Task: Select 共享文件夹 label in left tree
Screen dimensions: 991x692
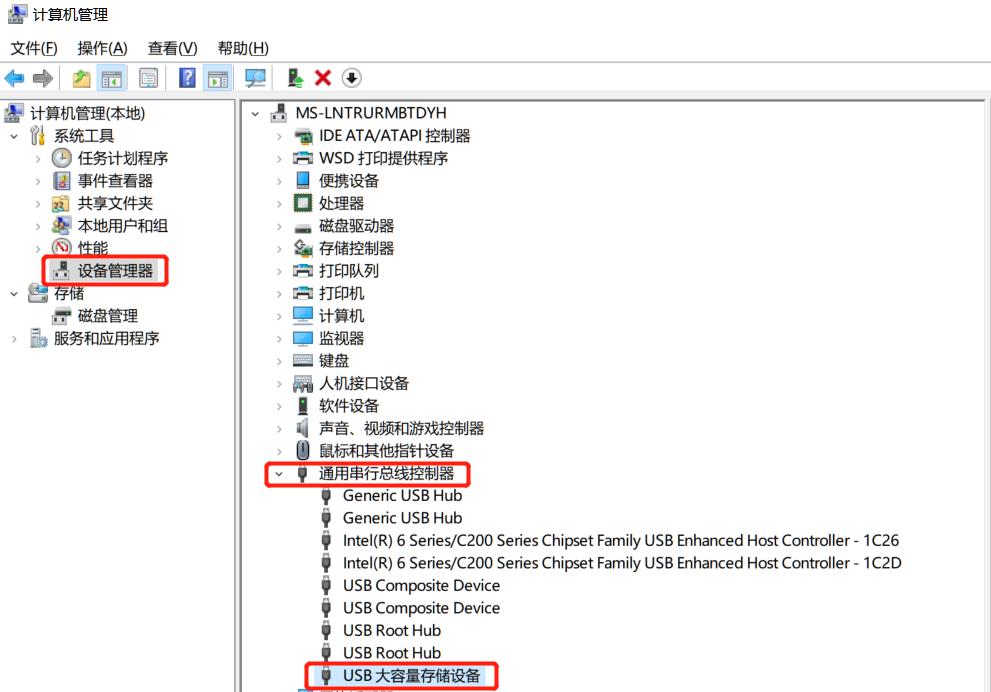Action: click(115, 203)
